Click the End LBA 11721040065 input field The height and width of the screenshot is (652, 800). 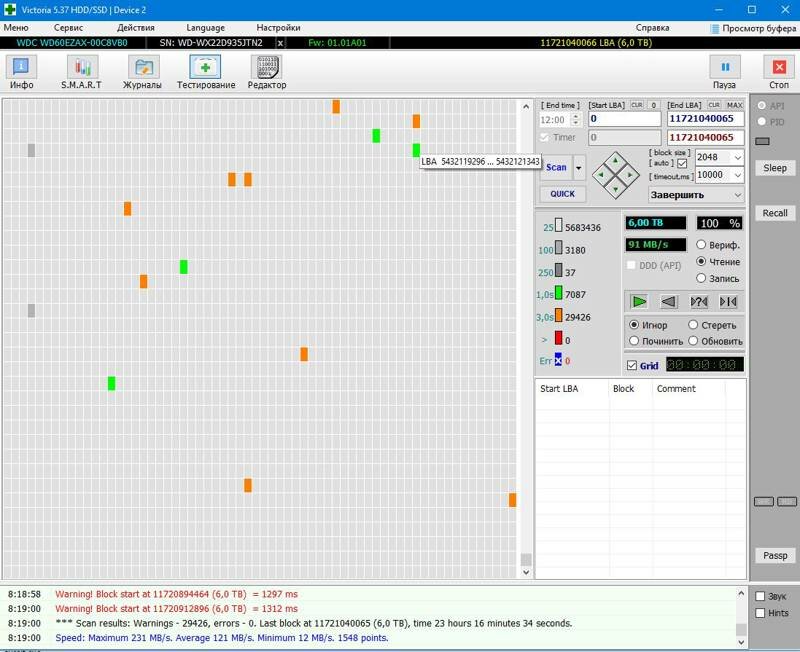(x=705, y=119)
